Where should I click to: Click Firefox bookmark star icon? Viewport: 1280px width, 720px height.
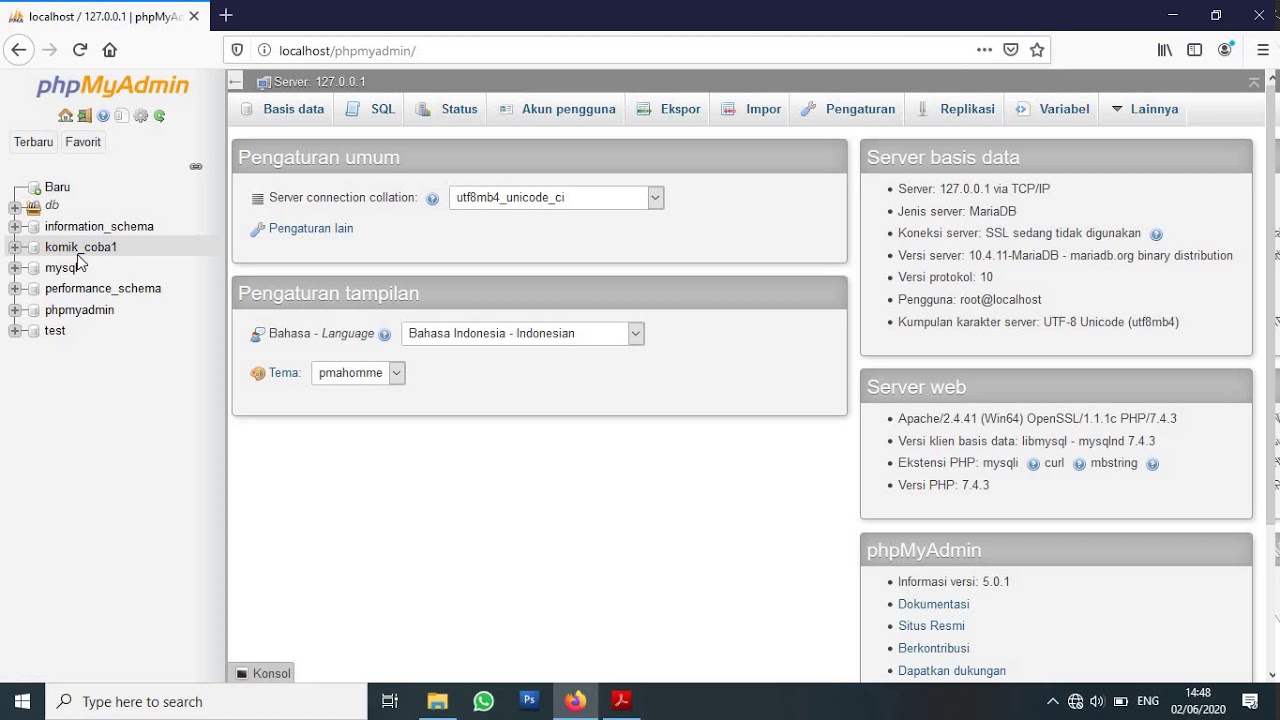click(1037, 50)
